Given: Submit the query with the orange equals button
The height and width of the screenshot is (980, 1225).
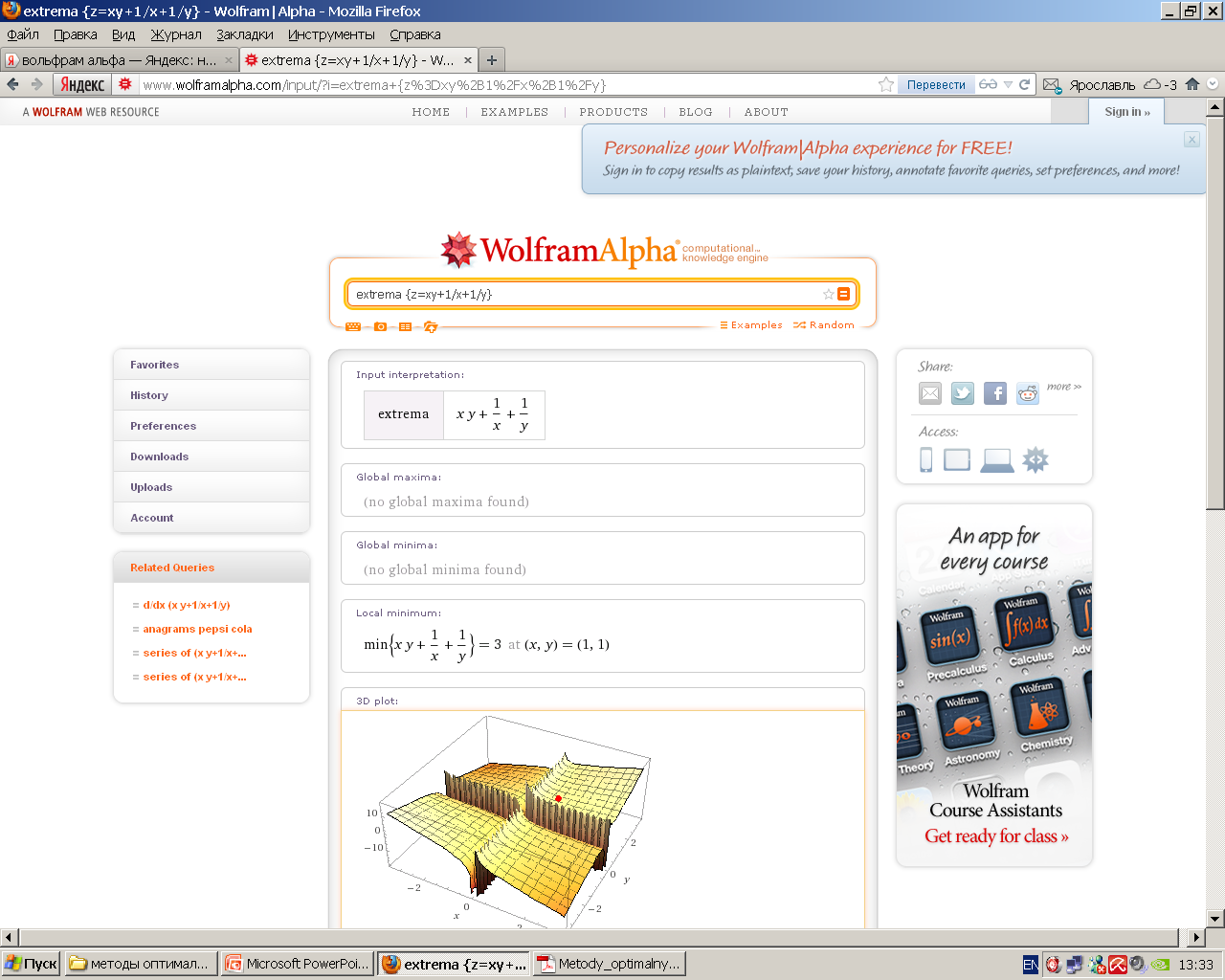Looking at the screenshot, I should (x=843, y=294).
